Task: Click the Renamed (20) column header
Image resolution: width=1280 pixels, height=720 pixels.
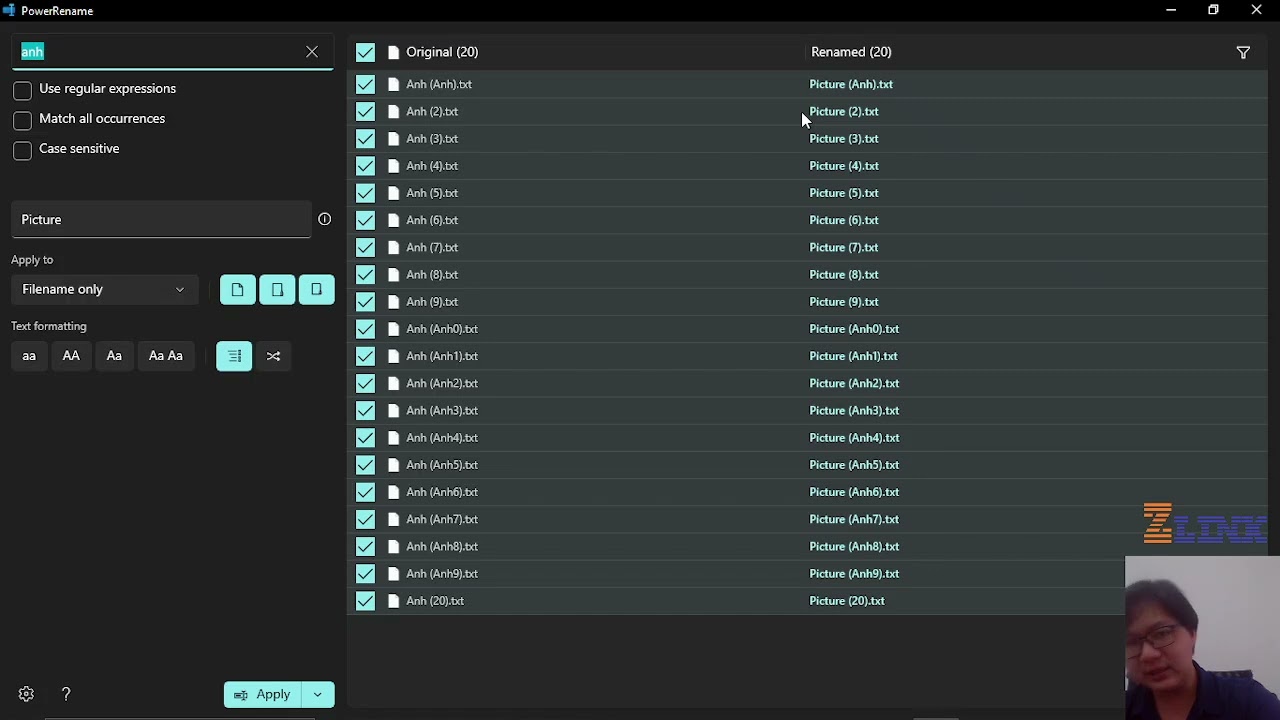Action: click(851, 52)
